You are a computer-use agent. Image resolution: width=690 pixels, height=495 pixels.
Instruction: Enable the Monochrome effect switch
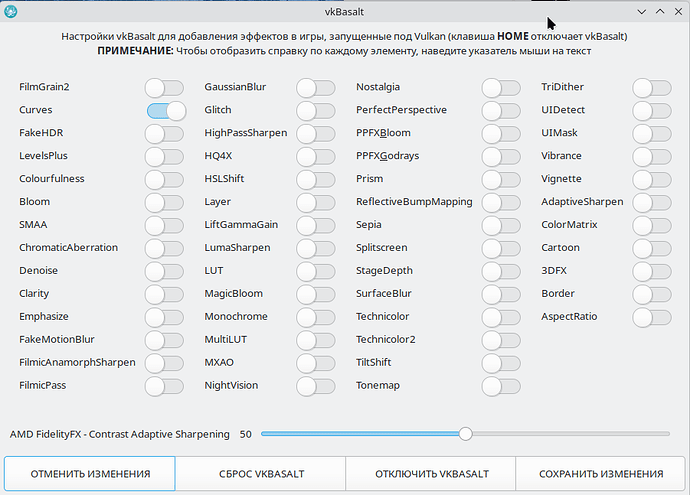(x=315, y=317)
